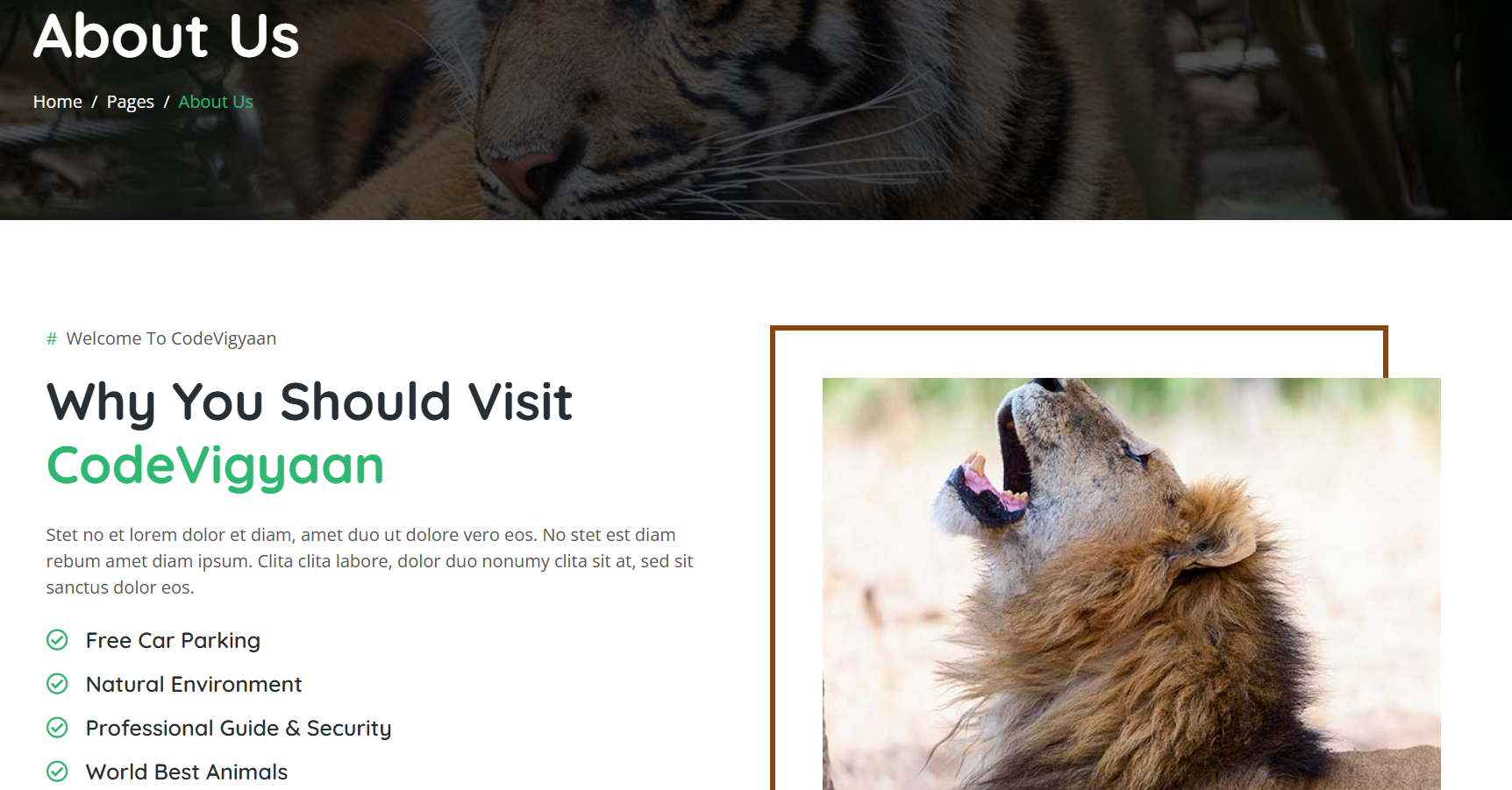Click the World Best Animals item

187,772
